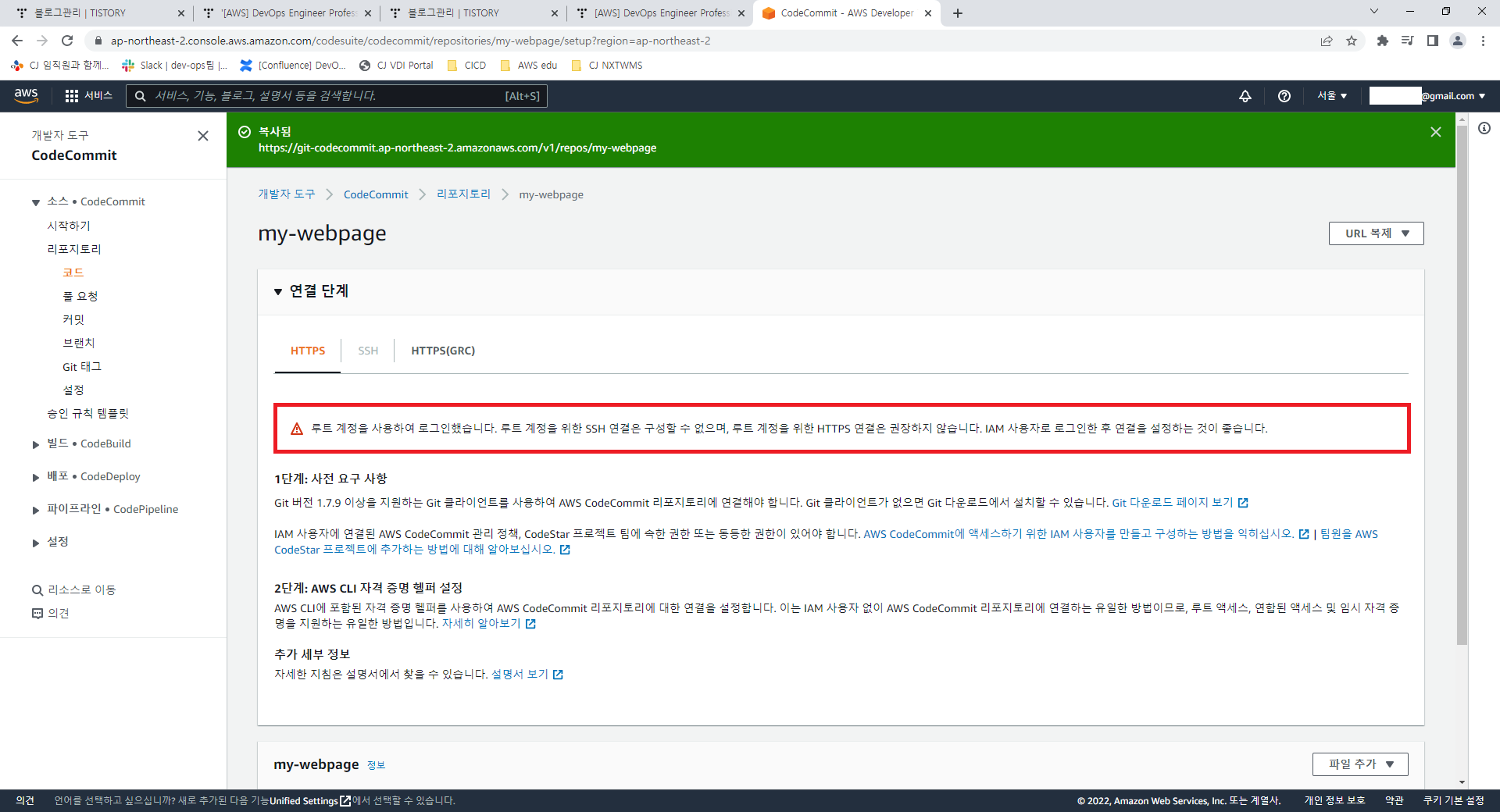
Task: Select the HTTPS(GRC) connection tab
Action: (443, 351)
